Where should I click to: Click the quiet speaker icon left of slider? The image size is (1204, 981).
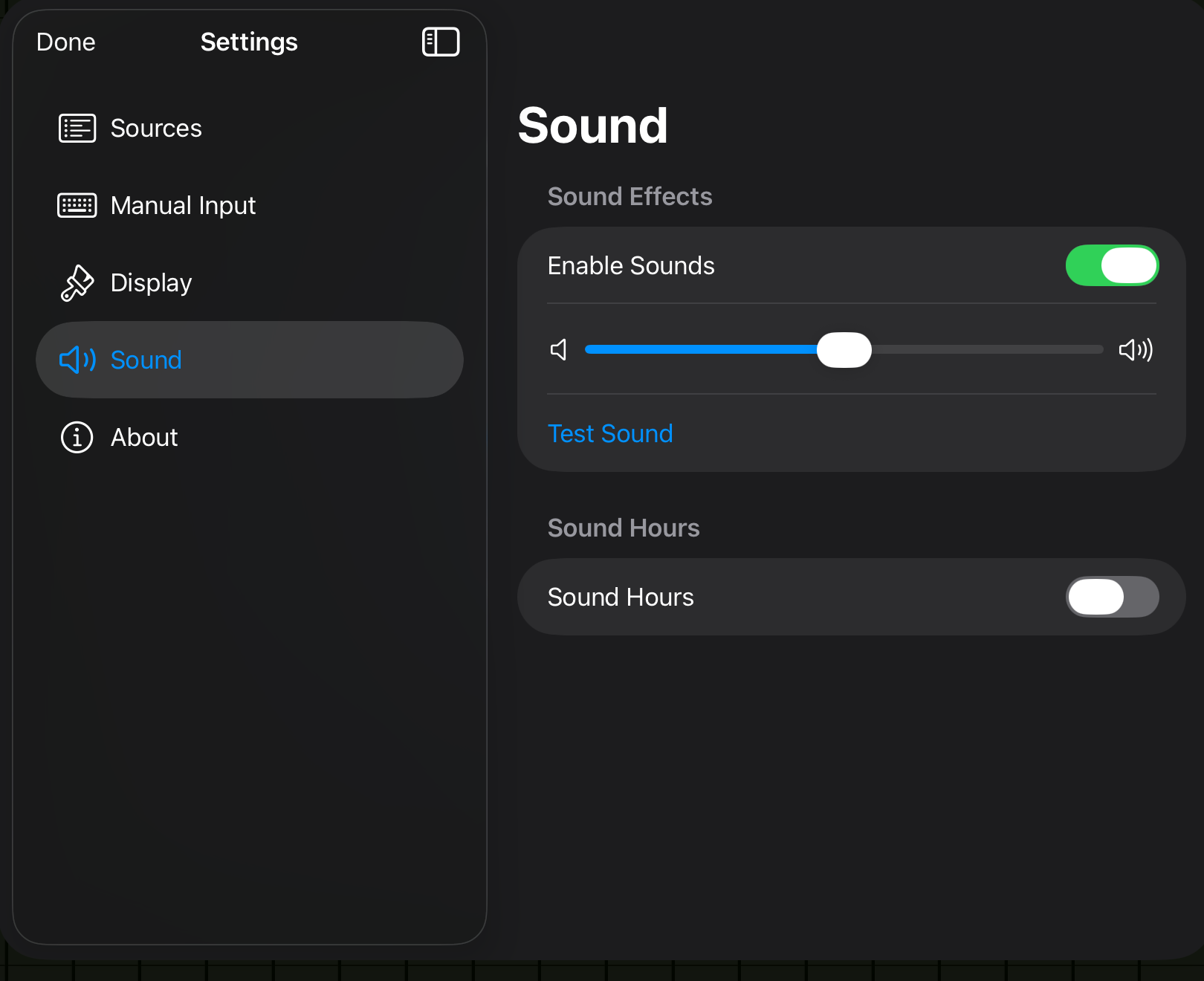(558, 350)
